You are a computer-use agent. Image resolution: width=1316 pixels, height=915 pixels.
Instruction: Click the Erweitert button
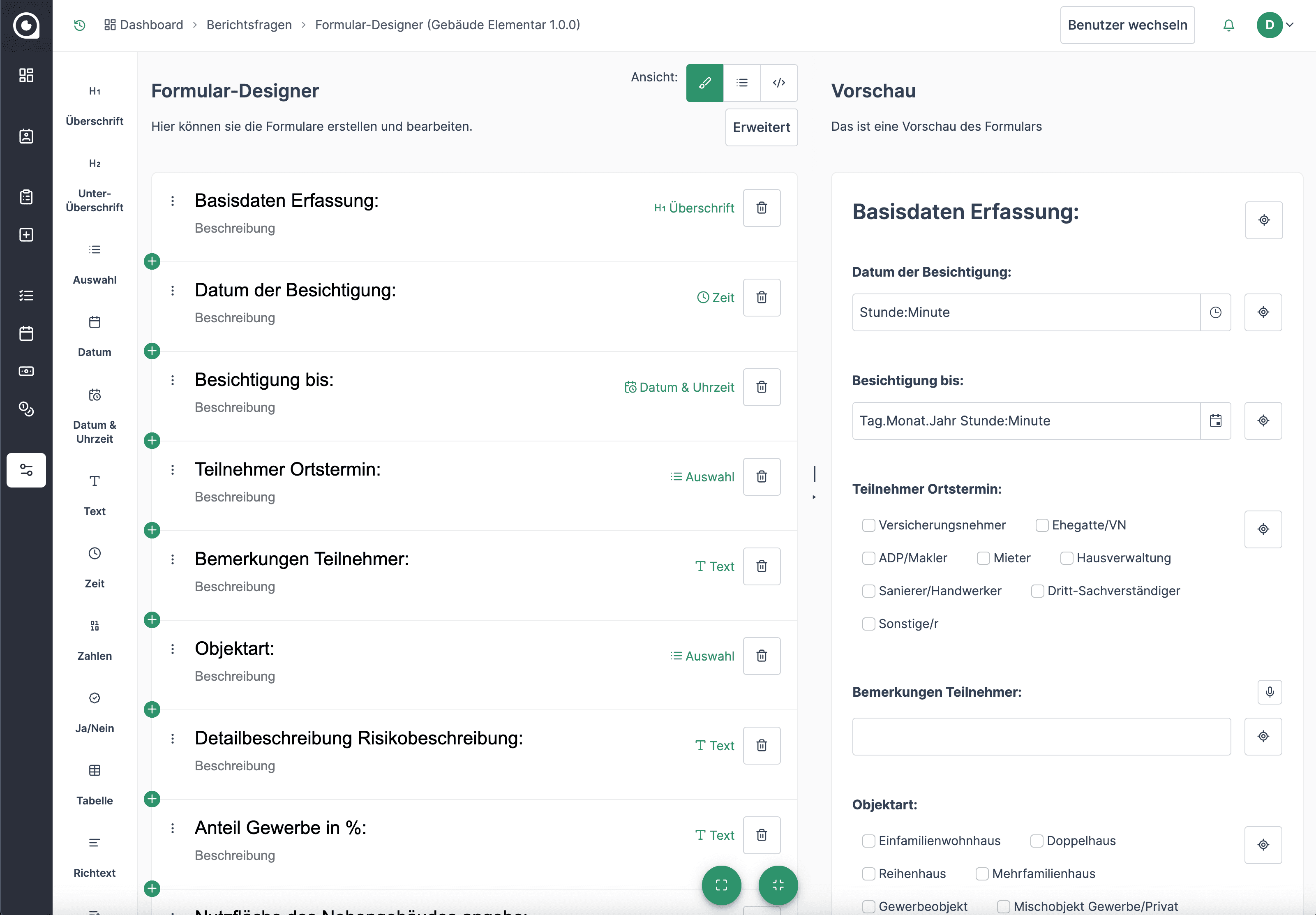tap(761, 127)
